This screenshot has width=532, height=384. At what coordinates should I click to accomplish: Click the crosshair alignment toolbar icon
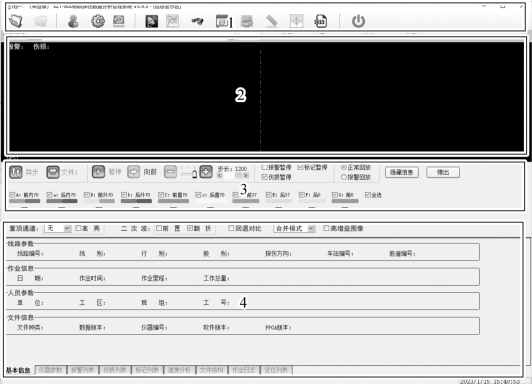[x=296, y=21]
